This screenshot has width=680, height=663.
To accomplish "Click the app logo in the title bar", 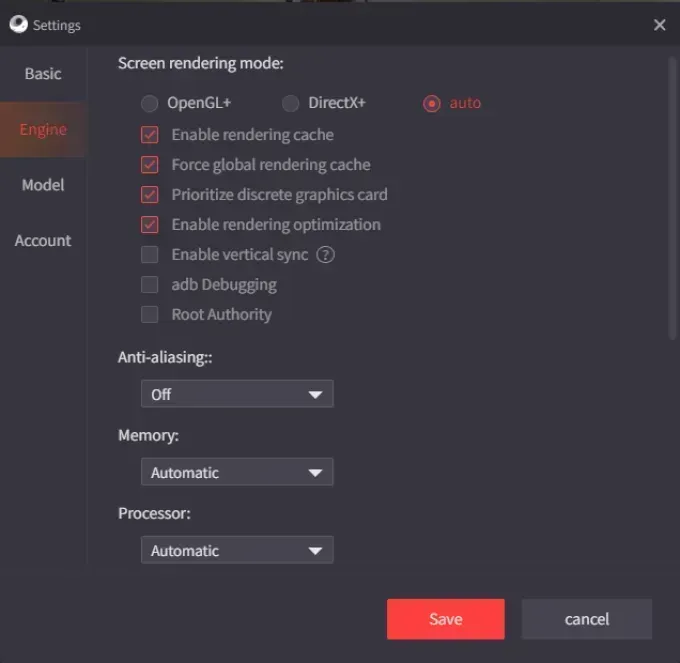I will [18, 25].
